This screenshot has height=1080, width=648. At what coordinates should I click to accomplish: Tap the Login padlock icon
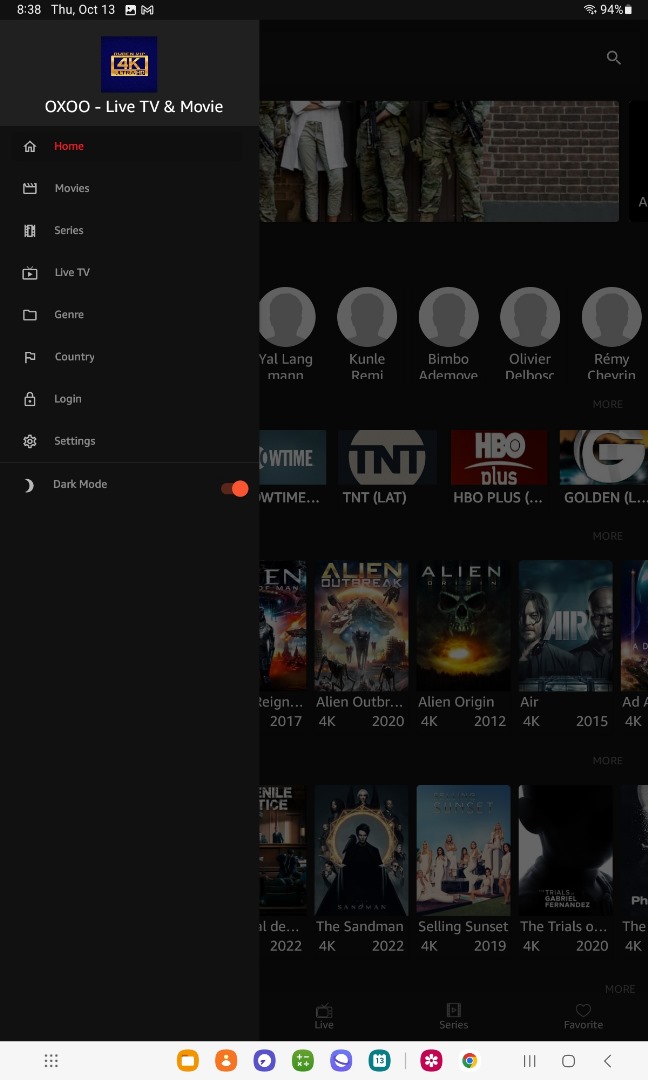pyautogui.click(x=30, y=399)
